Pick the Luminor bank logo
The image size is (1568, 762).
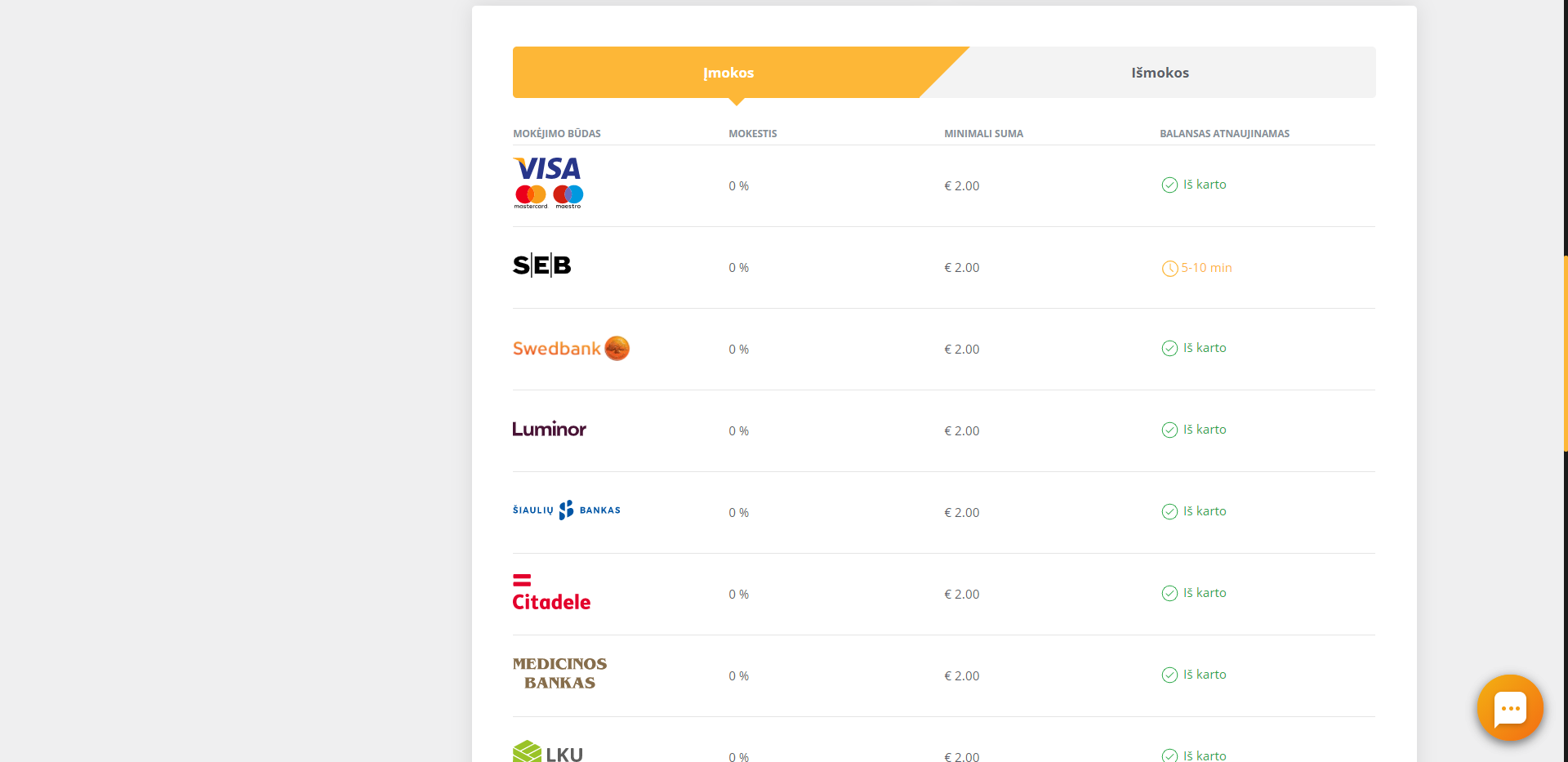pos(549,429)
